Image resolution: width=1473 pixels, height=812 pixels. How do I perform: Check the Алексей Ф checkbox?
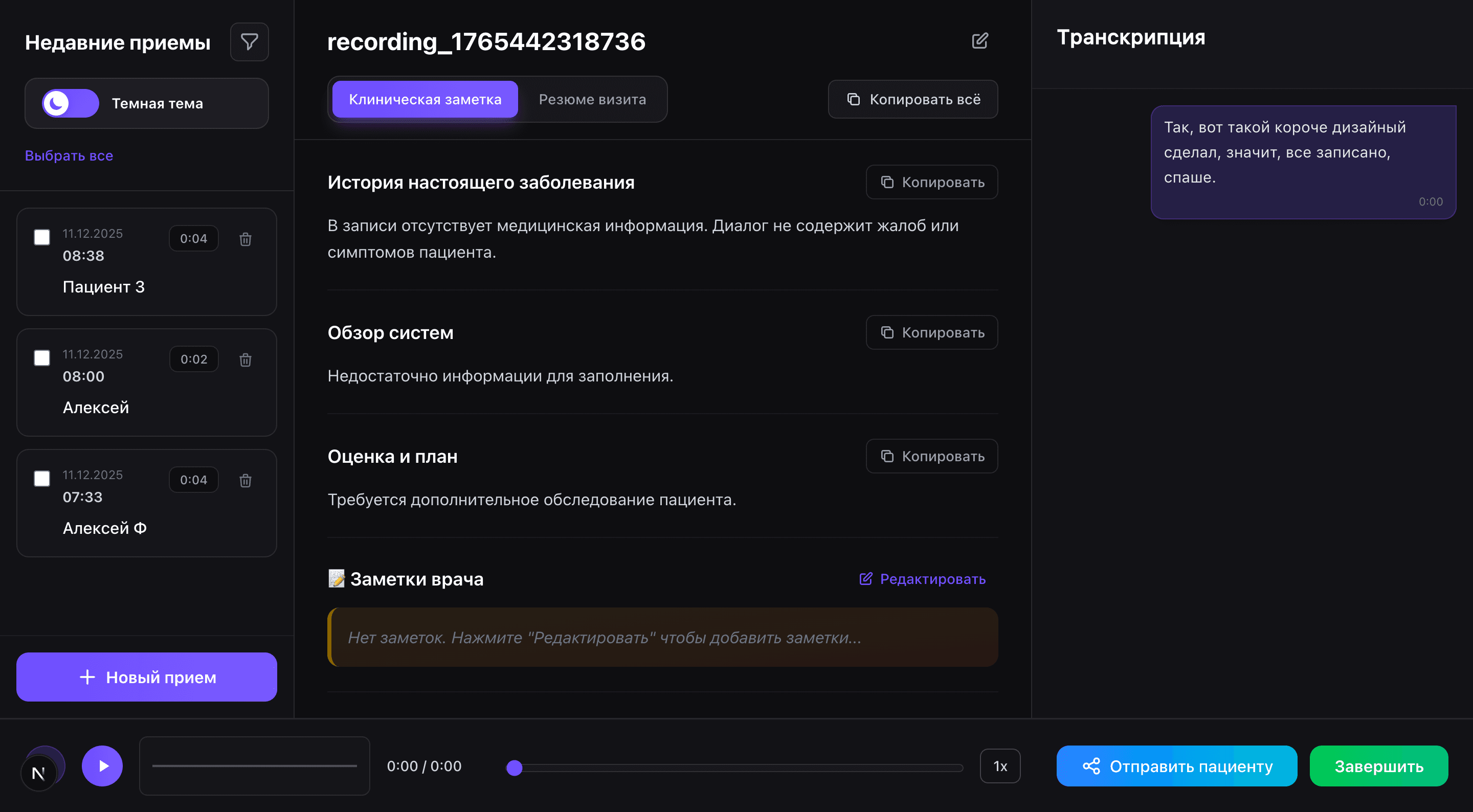[x=42, y=479]
